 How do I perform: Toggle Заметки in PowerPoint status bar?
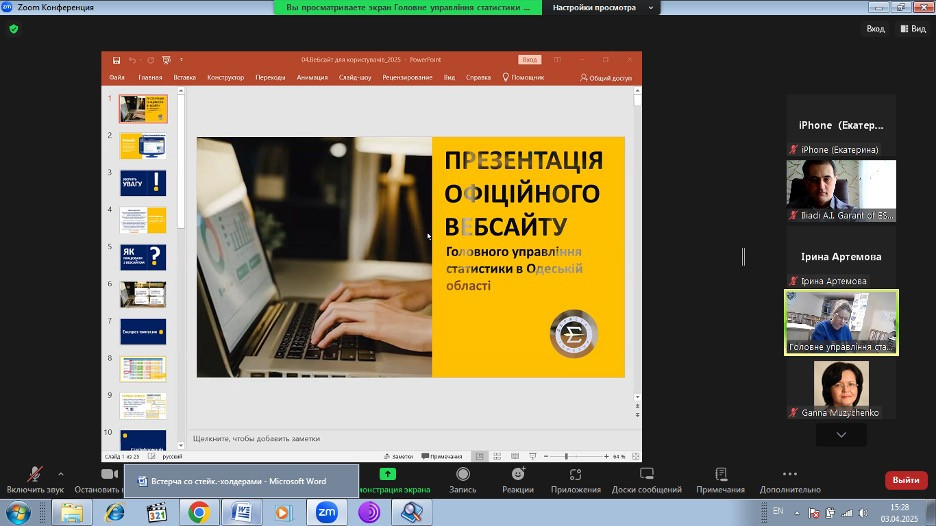pos(398,457)
